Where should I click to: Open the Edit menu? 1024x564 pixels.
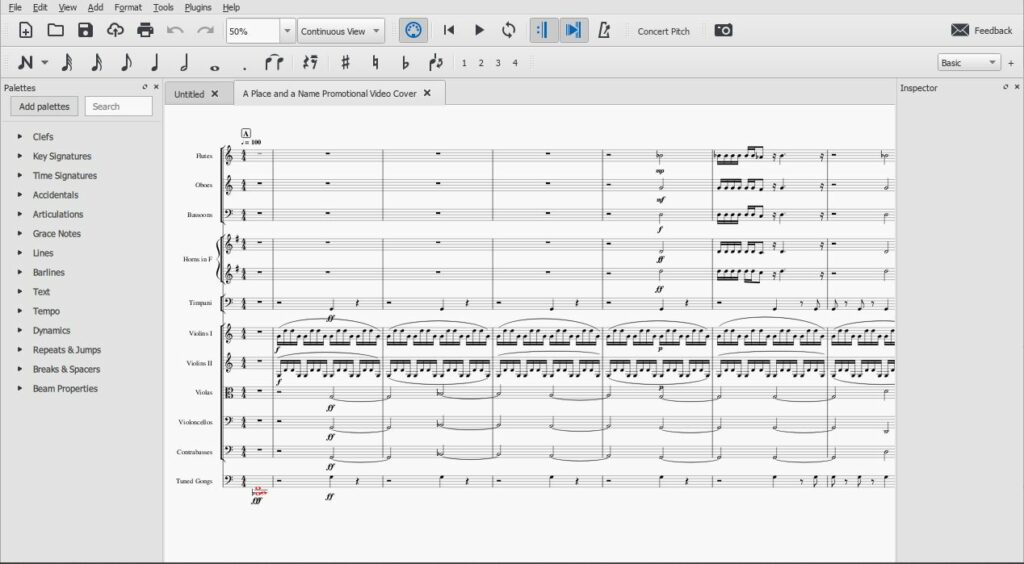point(40,7)
